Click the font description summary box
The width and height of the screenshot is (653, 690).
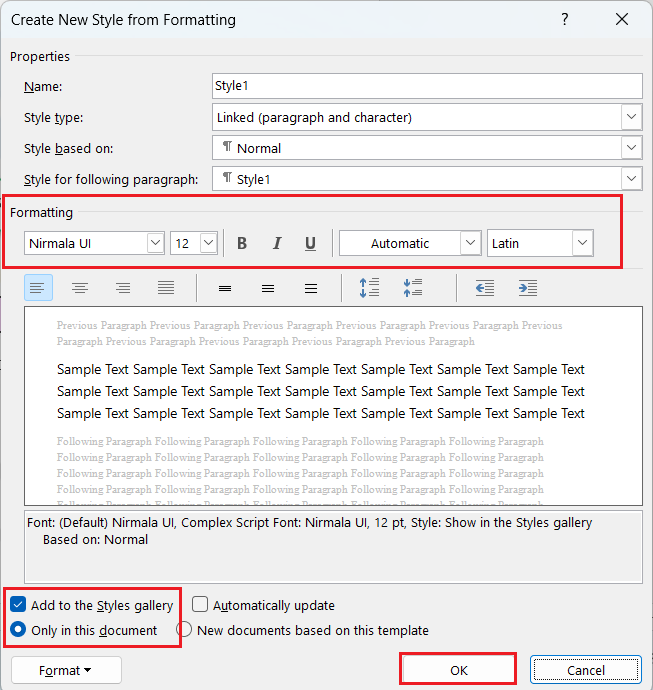click(333, 547)
